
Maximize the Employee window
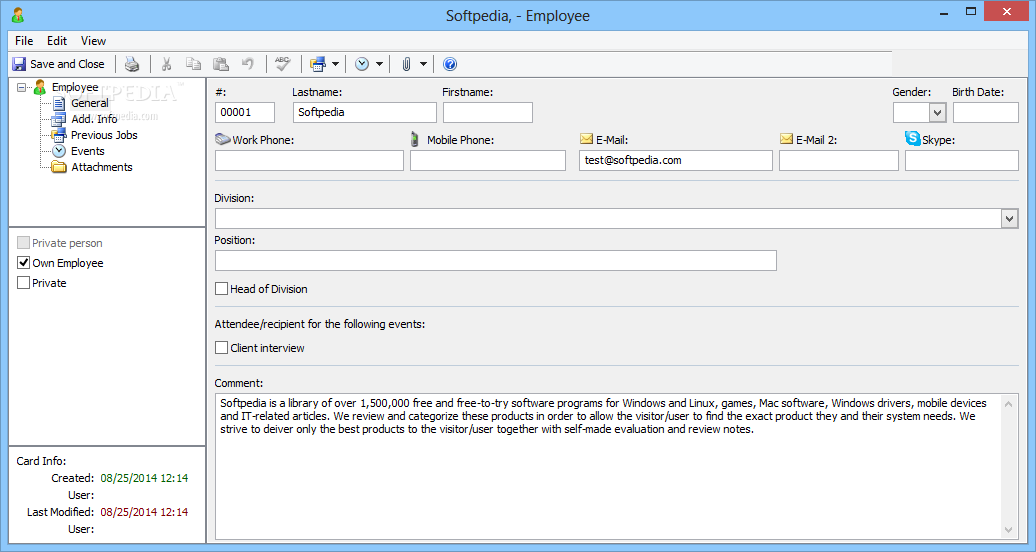pos(971,12)
